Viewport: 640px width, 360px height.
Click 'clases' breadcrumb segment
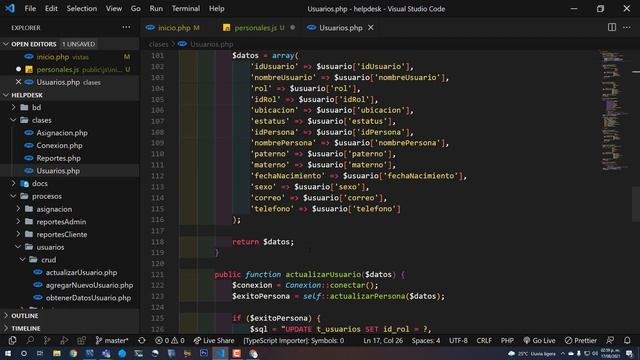pos(158,44)
